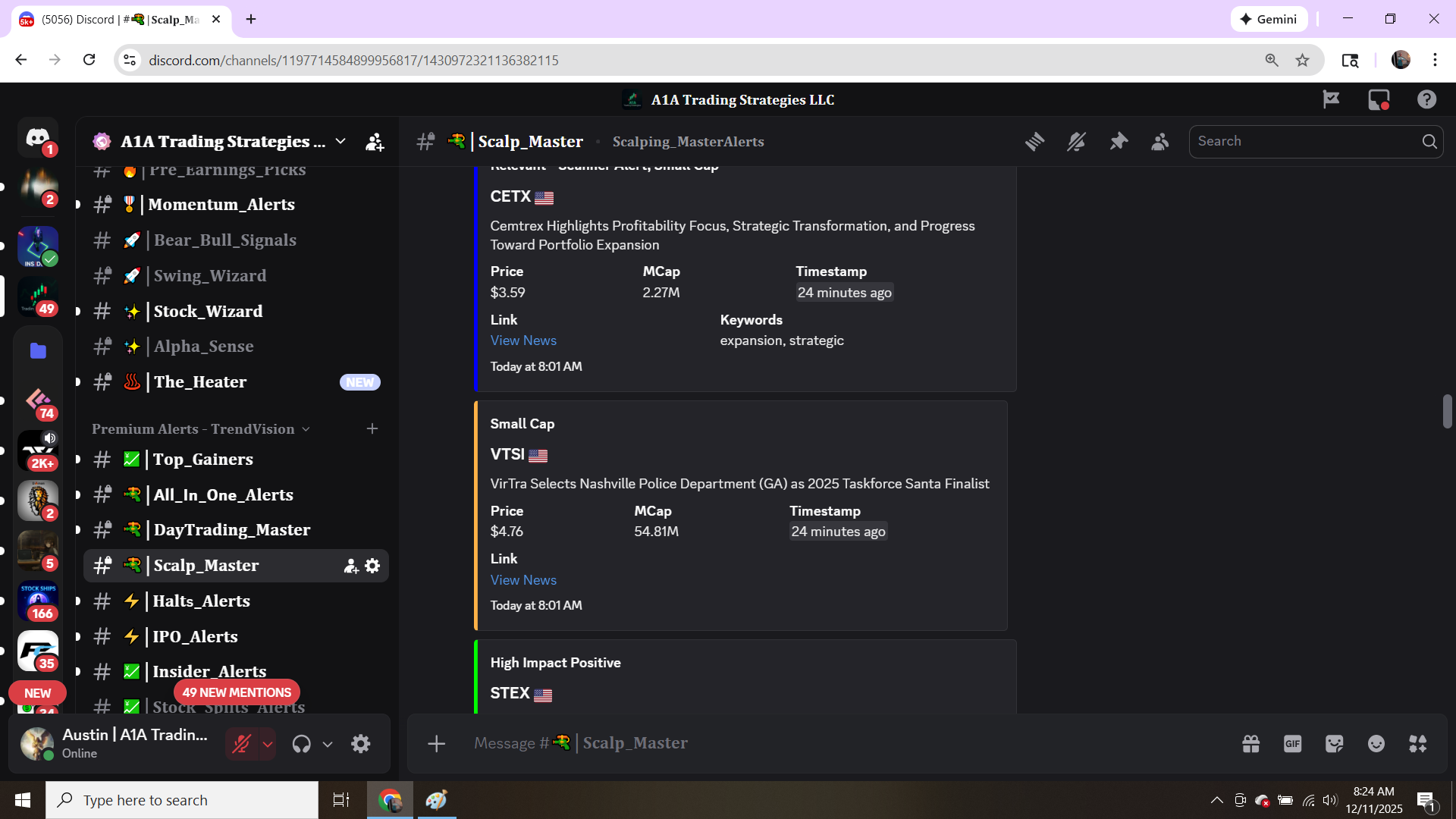Screen dimensions: 1456x819
Task: Toggle headphones deafen
Action: coord(302,744)
